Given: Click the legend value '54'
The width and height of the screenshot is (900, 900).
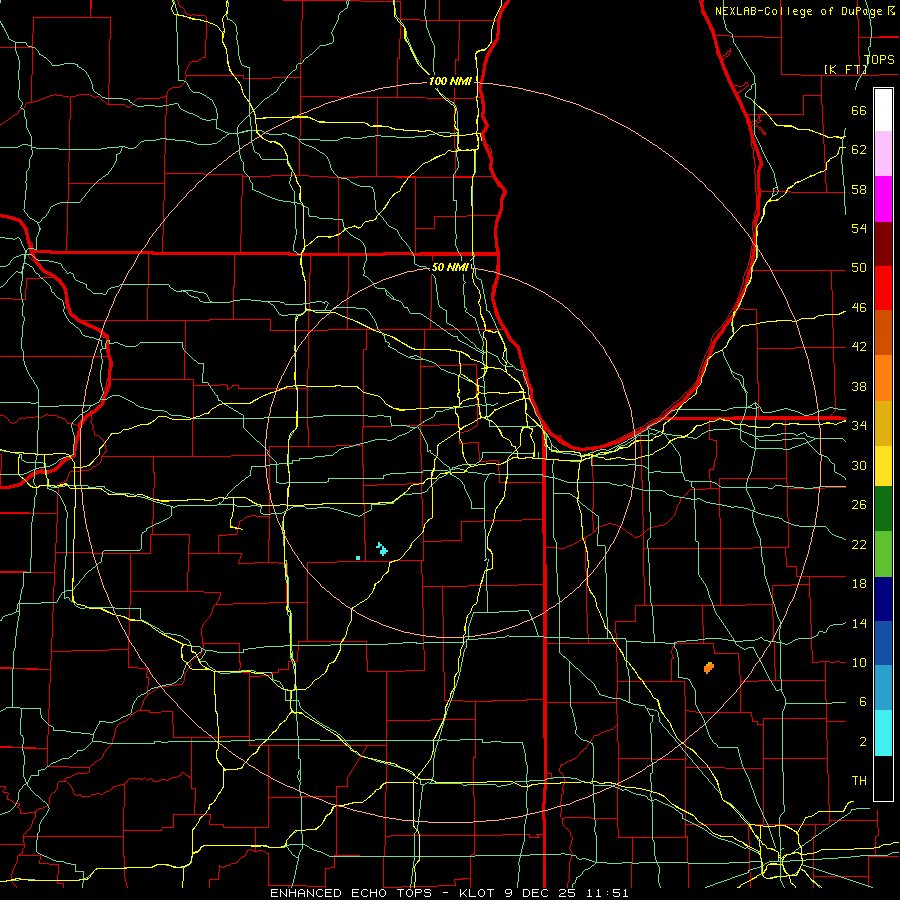Looking at the screenshot, I should click(859, 228).
